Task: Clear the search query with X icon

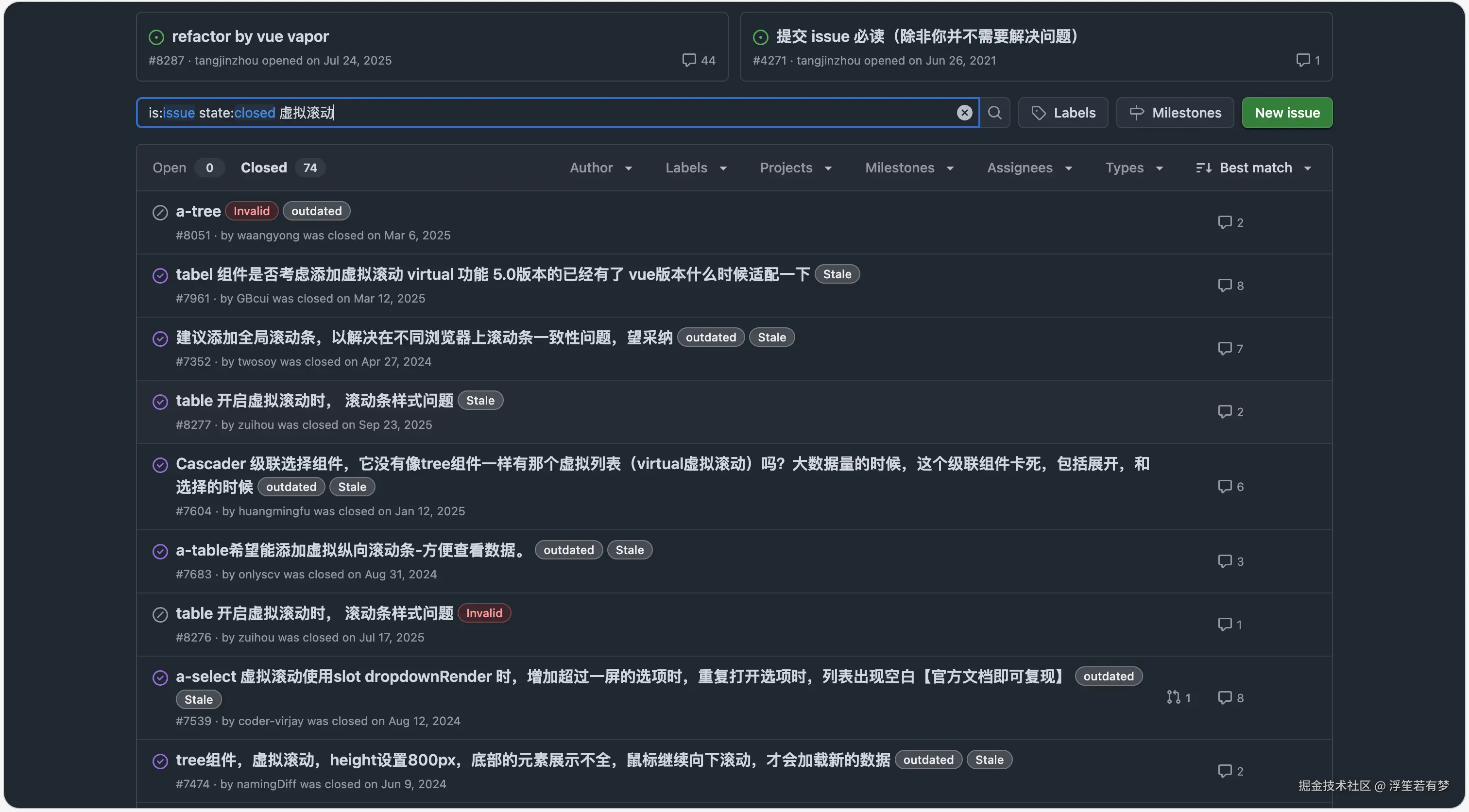Action: click(x=964, y=113)
